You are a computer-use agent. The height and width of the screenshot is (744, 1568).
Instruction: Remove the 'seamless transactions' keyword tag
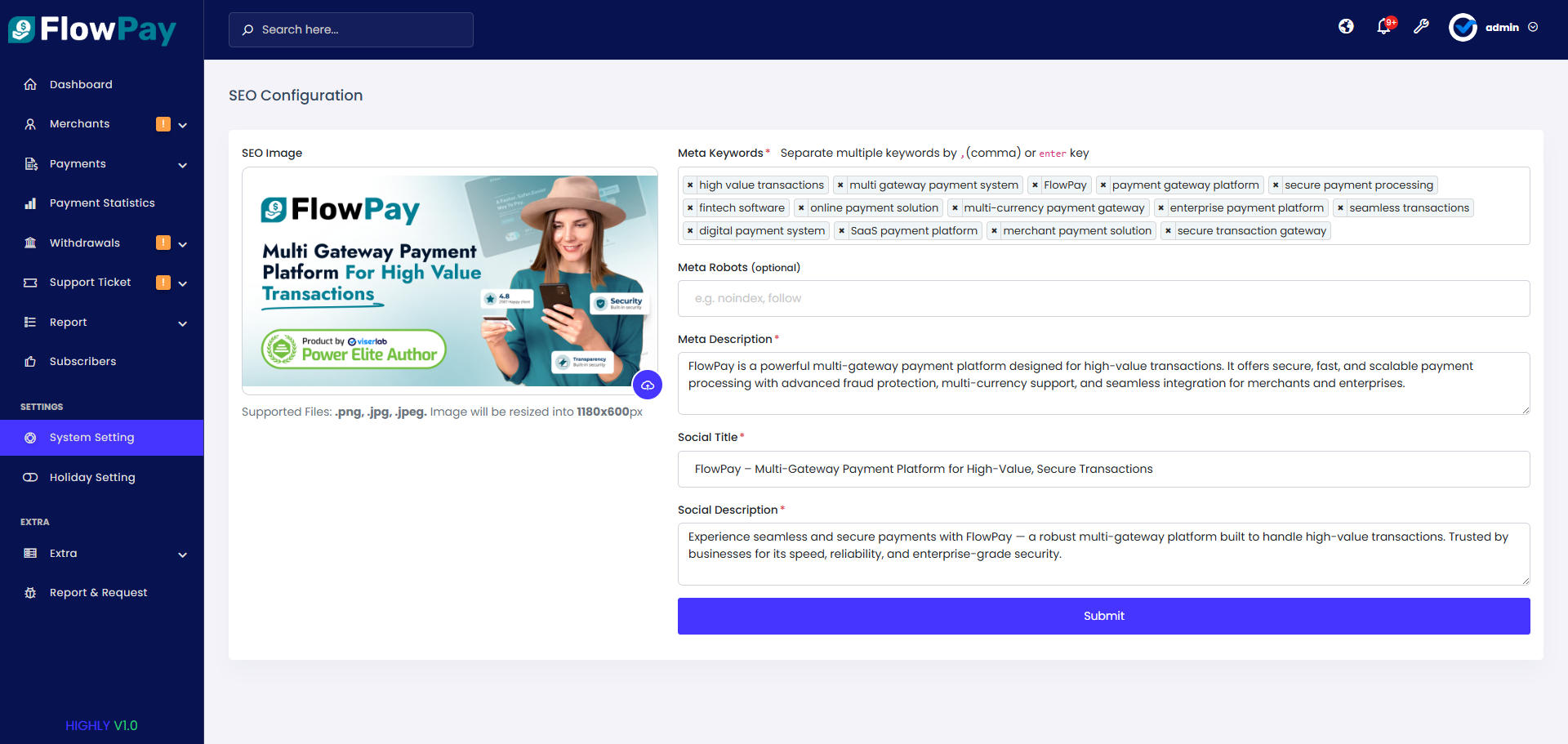pos(1340,208)
